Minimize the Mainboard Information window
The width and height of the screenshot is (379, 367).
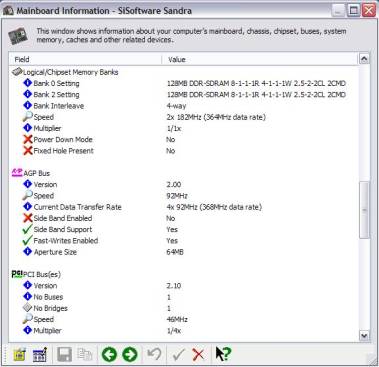pos(338,10)
